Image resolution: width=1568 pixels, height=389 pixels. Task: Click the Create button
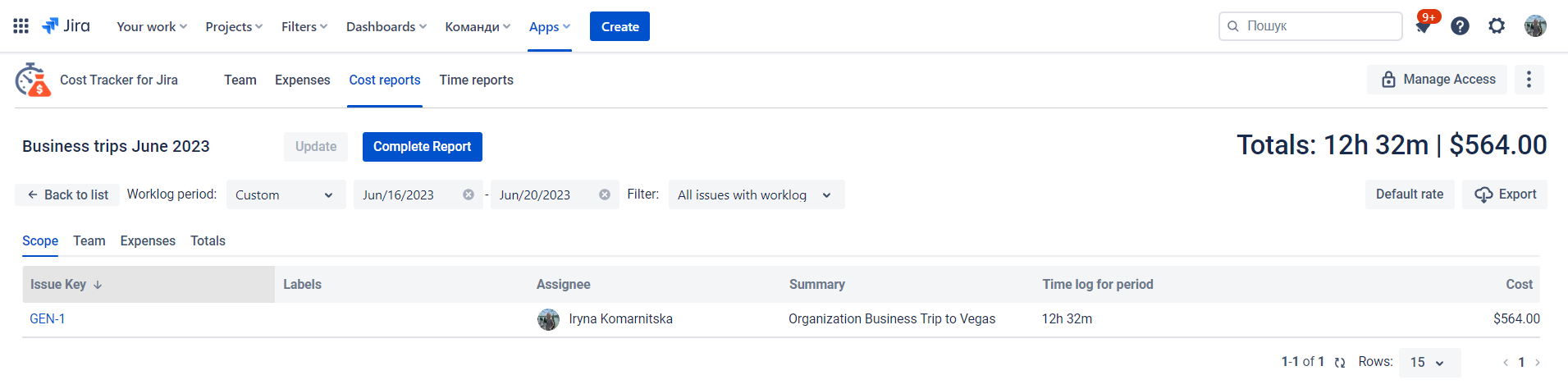pos(619,26)
